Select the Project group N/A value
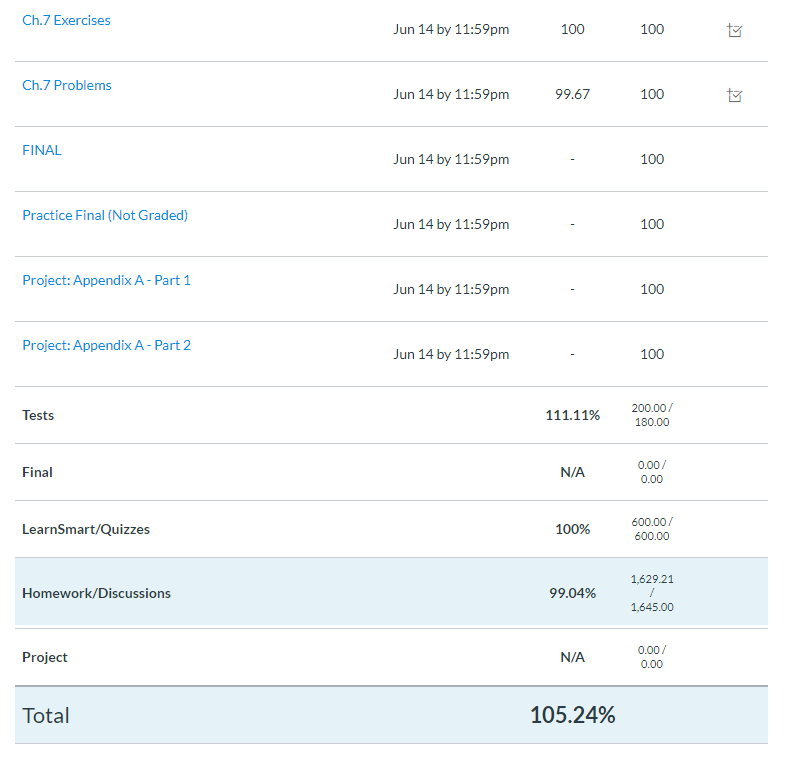Viewport: 785px width, 765px height. point(572,657)
